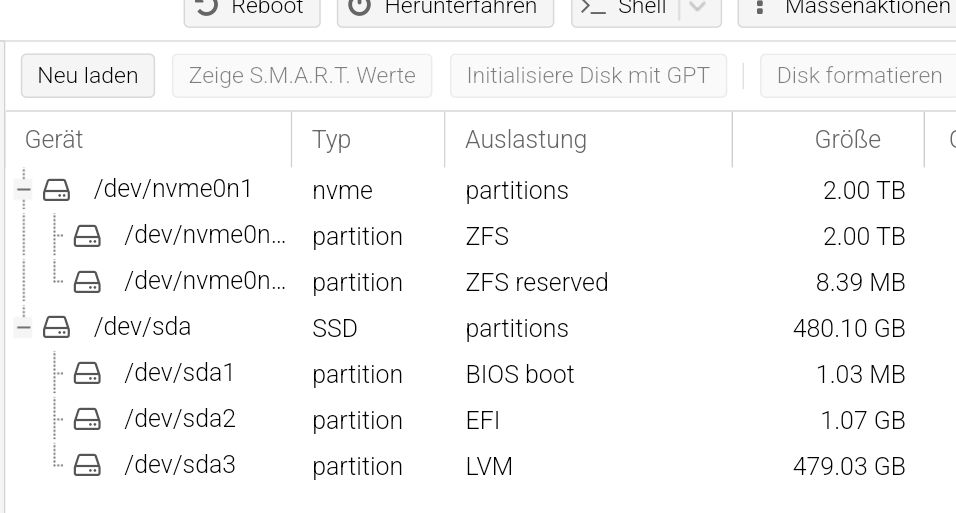This screenshot has height=513, width=956.
Task: Click the ZFS reserved partition drive icon
Action: point(87,282)
